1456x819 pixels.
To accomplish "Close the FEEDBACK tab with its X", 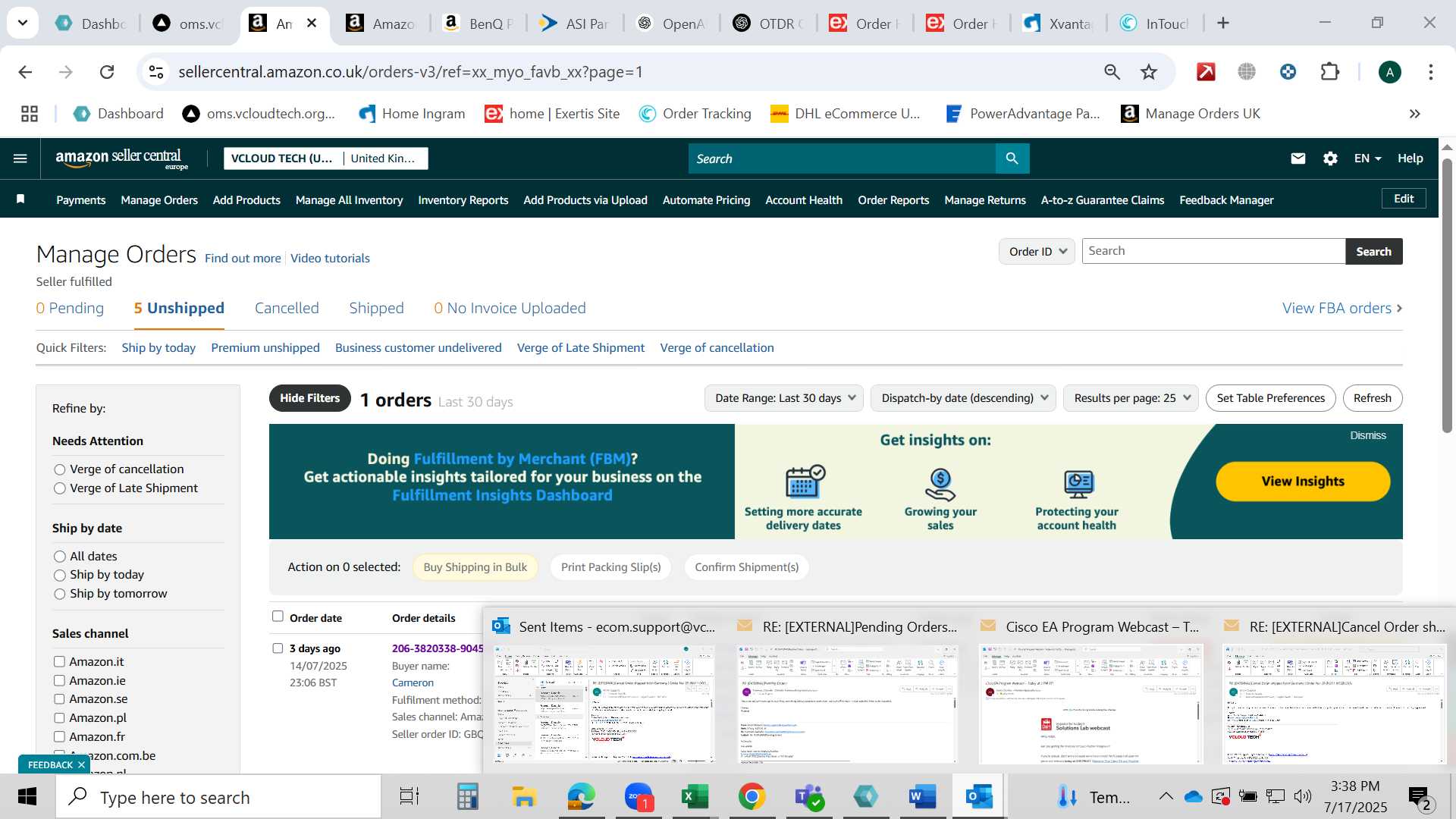I will pos(81,765).
